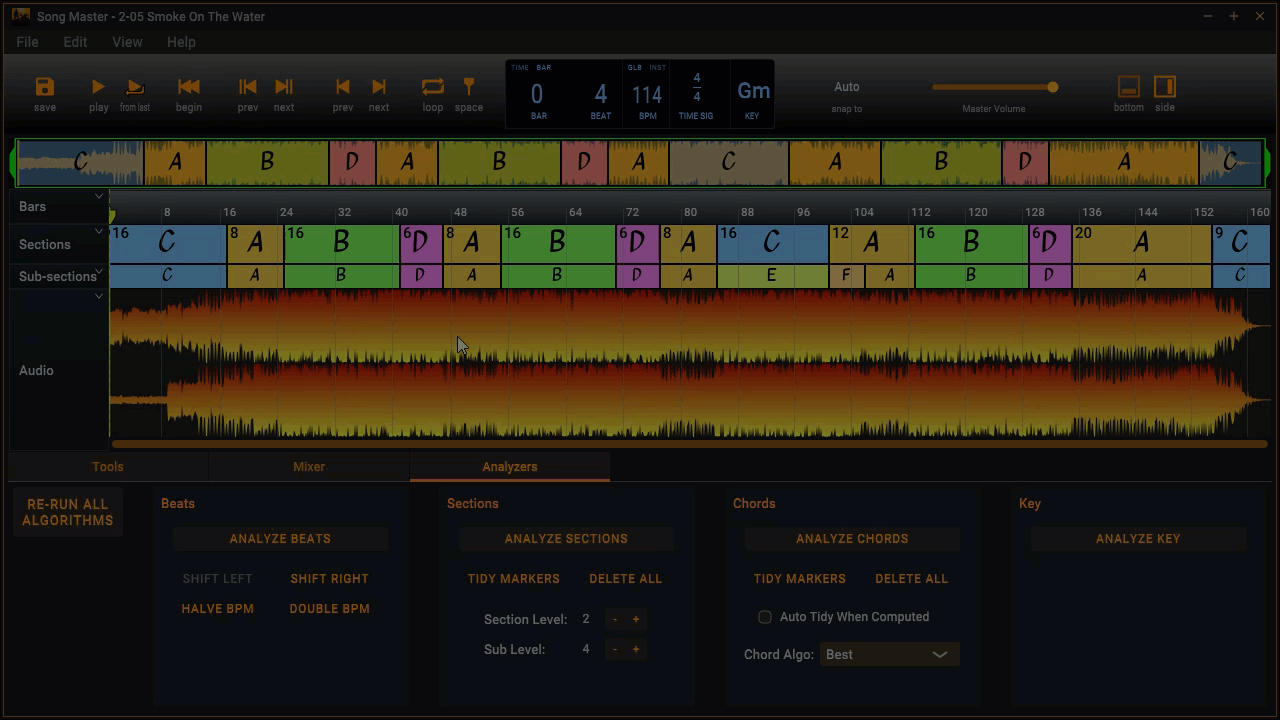Click the space marker pin icon
Viewport: 1280px width, 720px height.
[x=468, y=88]
